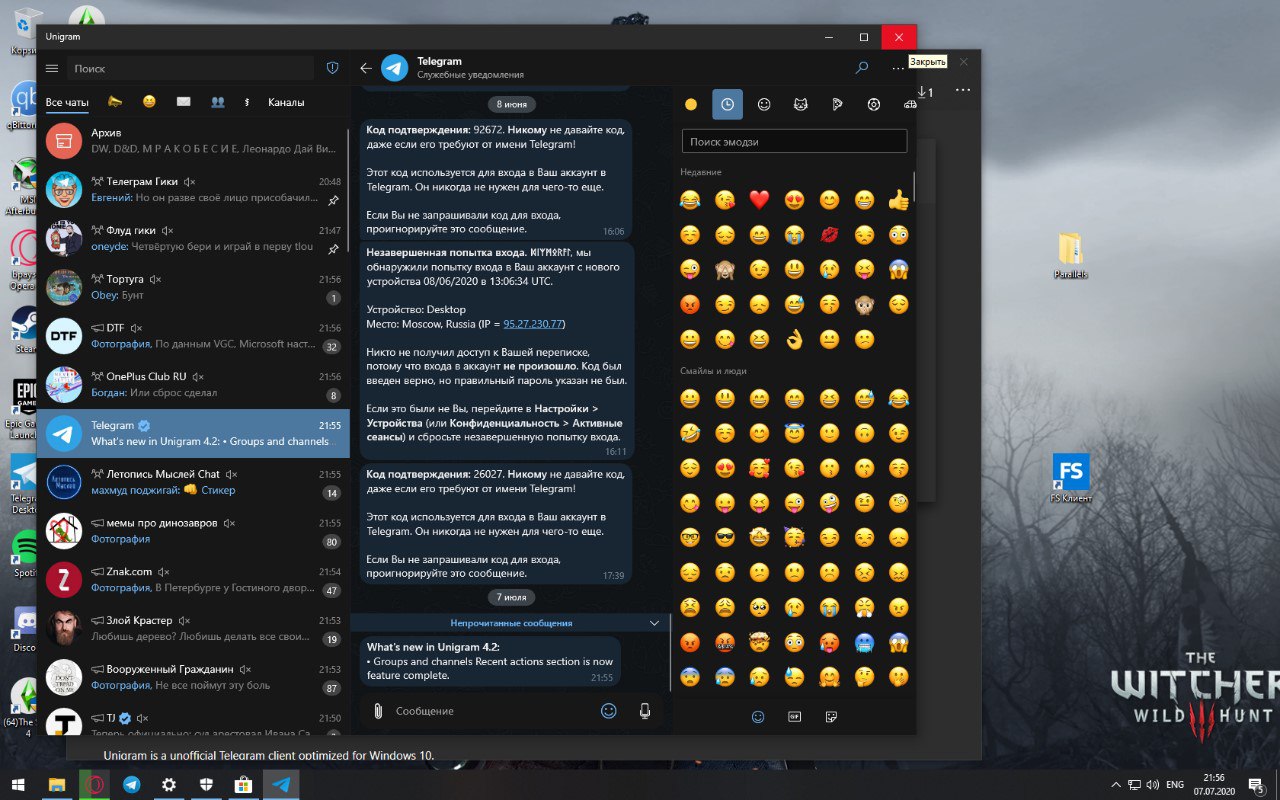Insert the OK hand emoji

point(794,339)
